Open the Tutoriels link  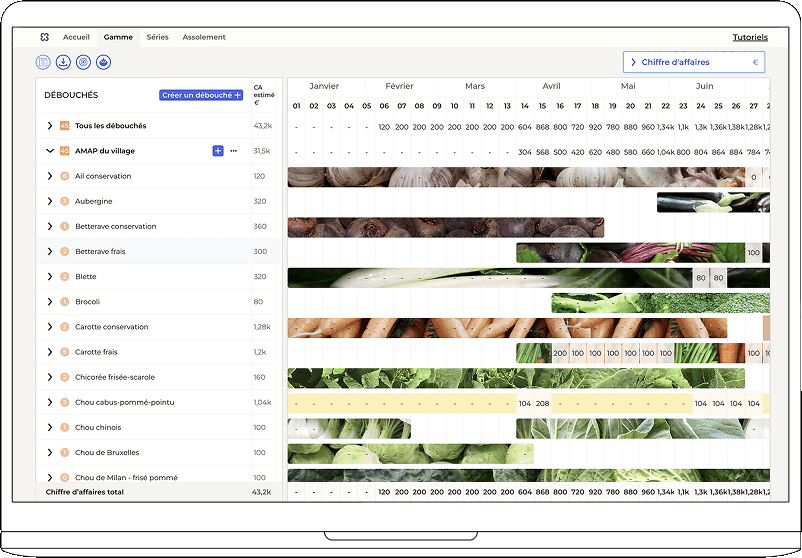pyautogui.click(x=750, y=37)
